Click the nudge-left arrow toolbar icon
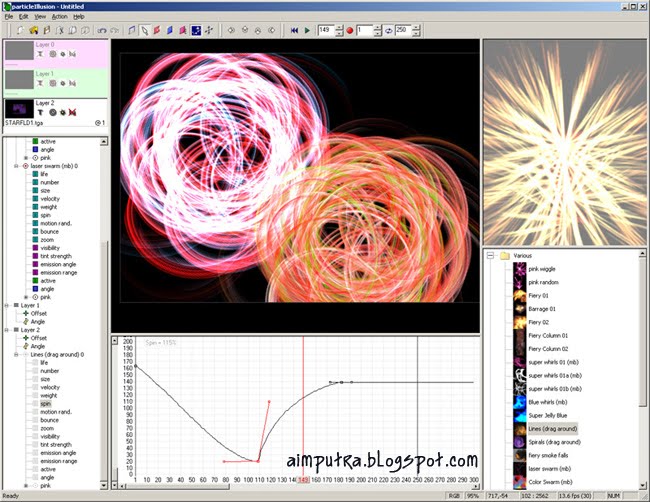 [231, 30]
